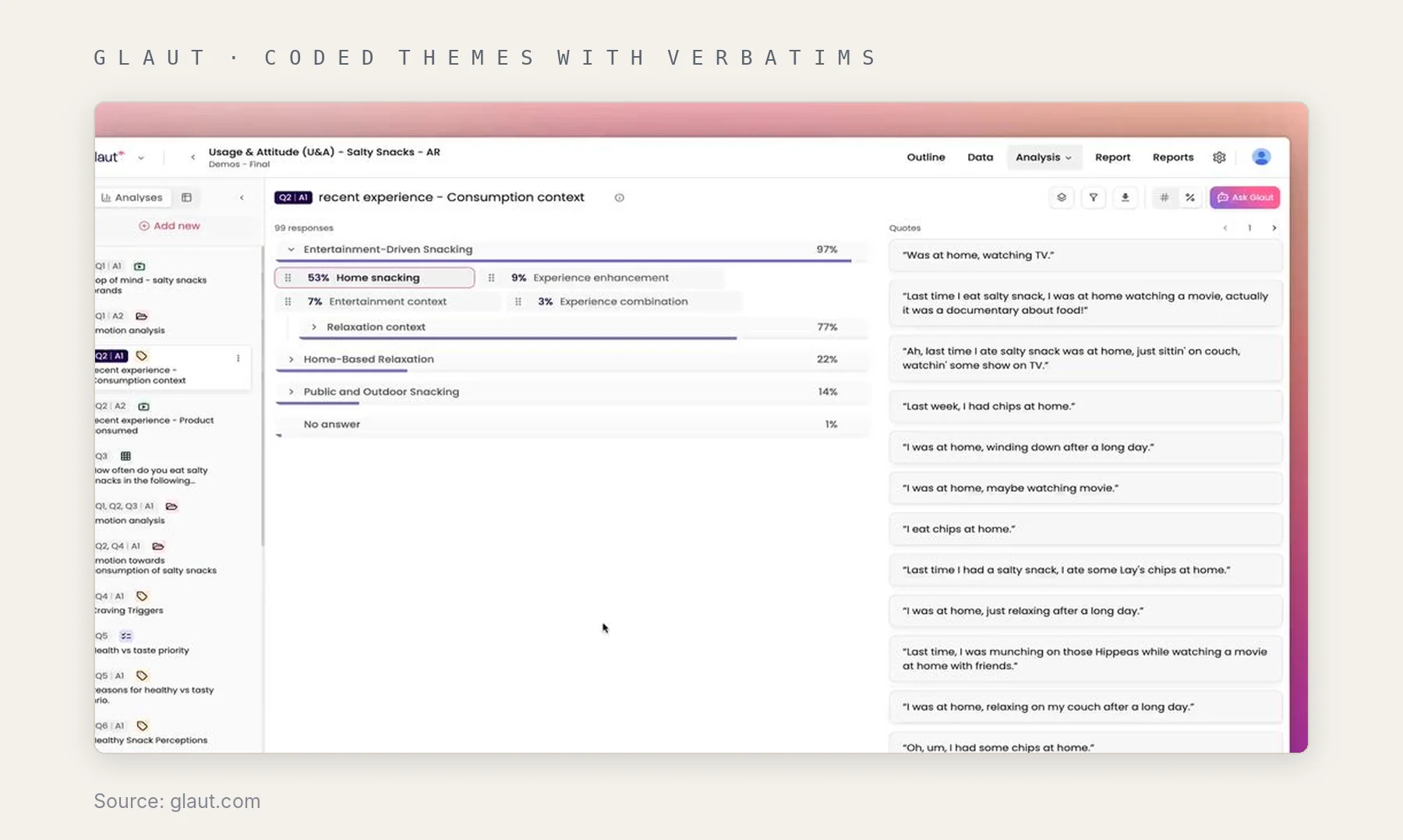Open three-dot menu on Q2 A1 analysis
This screenshot has height=840, width=1403.
tap(238, 358)
